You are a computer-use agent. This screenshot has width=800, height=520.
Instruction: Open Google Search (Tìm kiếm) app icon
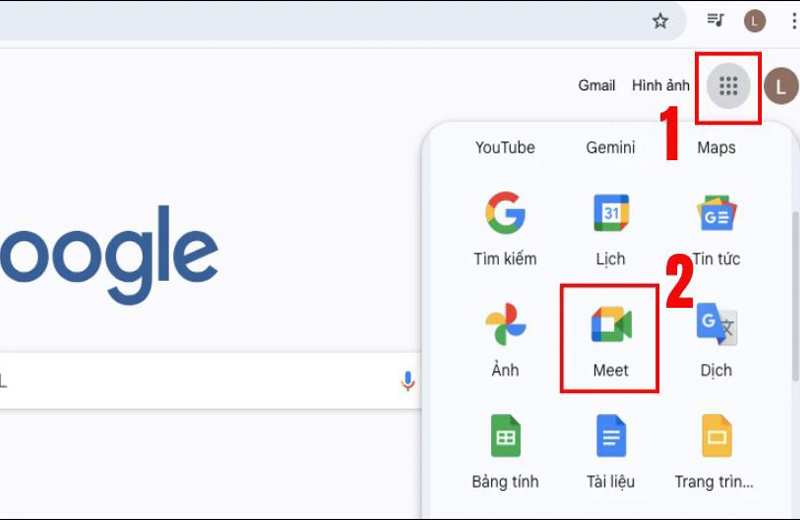coord(505,213)
